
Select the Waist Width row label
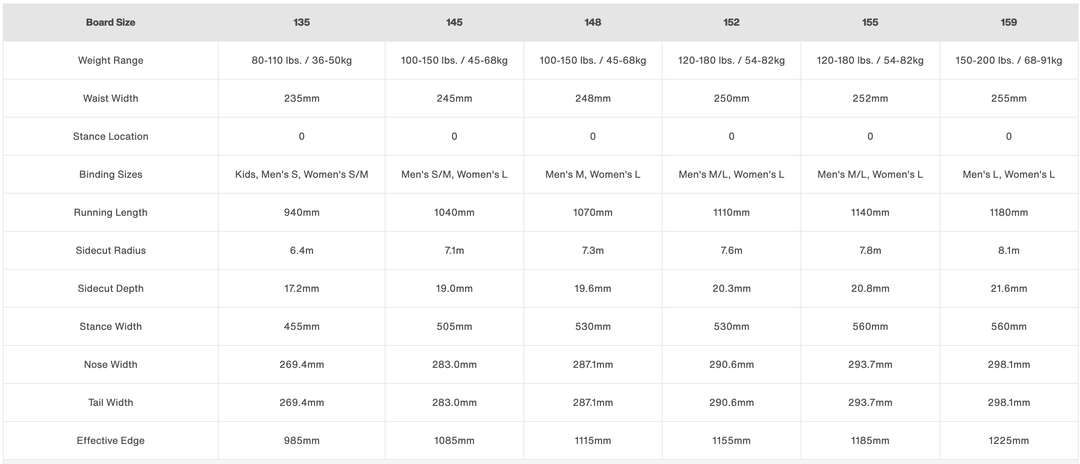tap(110, 98)
